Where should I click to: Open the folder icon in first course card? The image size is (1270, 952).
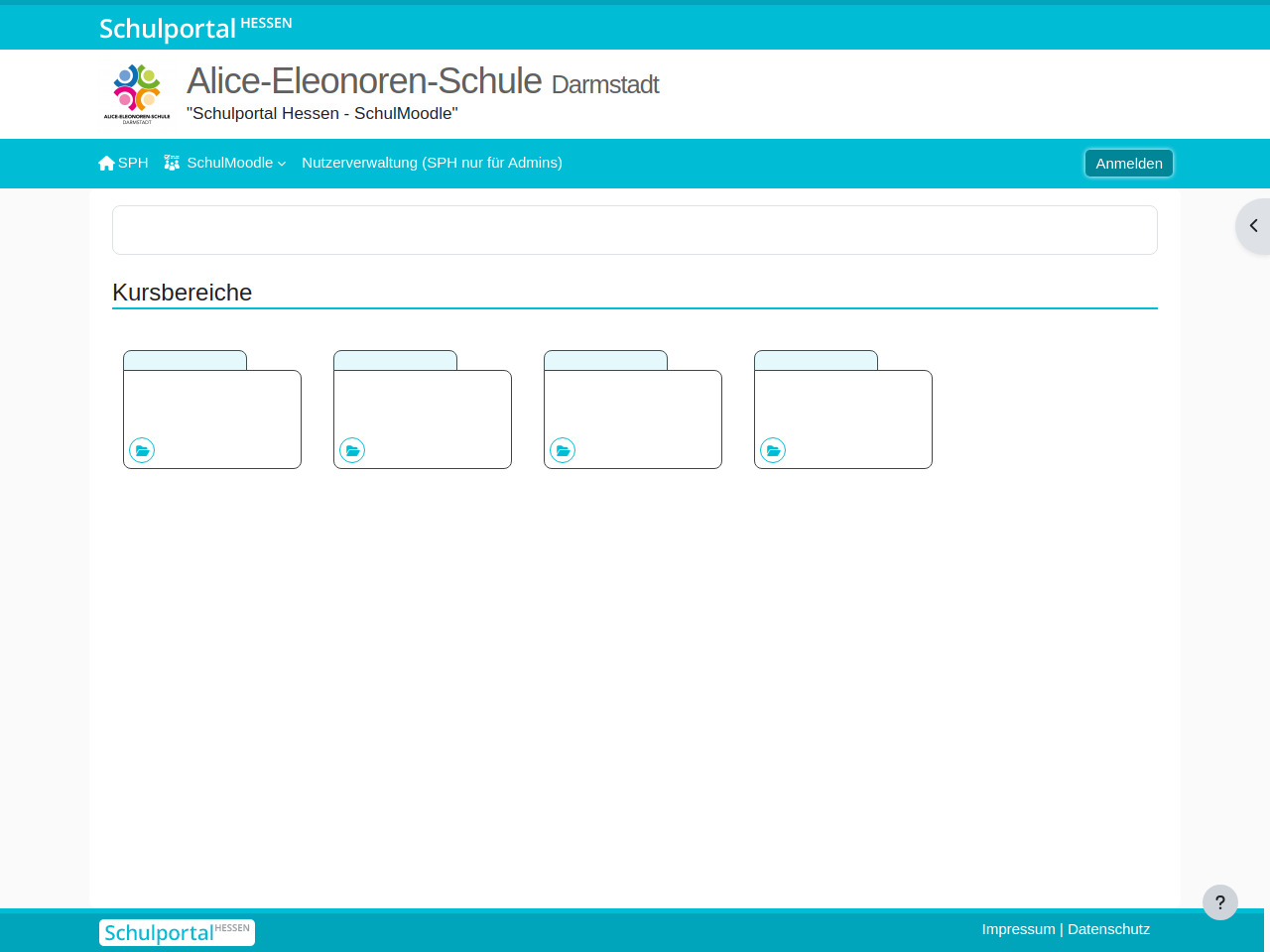[142, 450]
